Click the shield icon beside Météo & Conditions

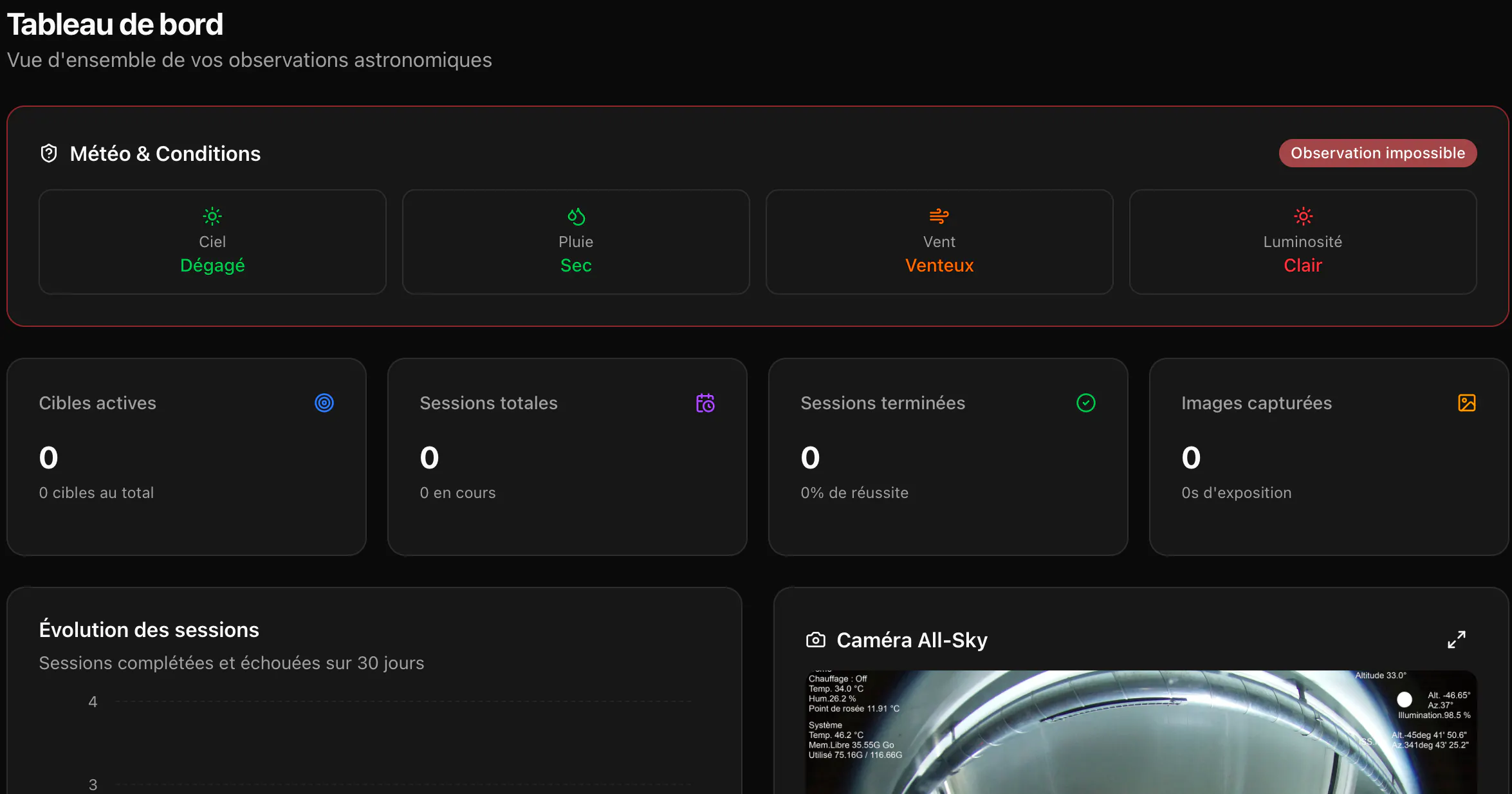[49, 154]
